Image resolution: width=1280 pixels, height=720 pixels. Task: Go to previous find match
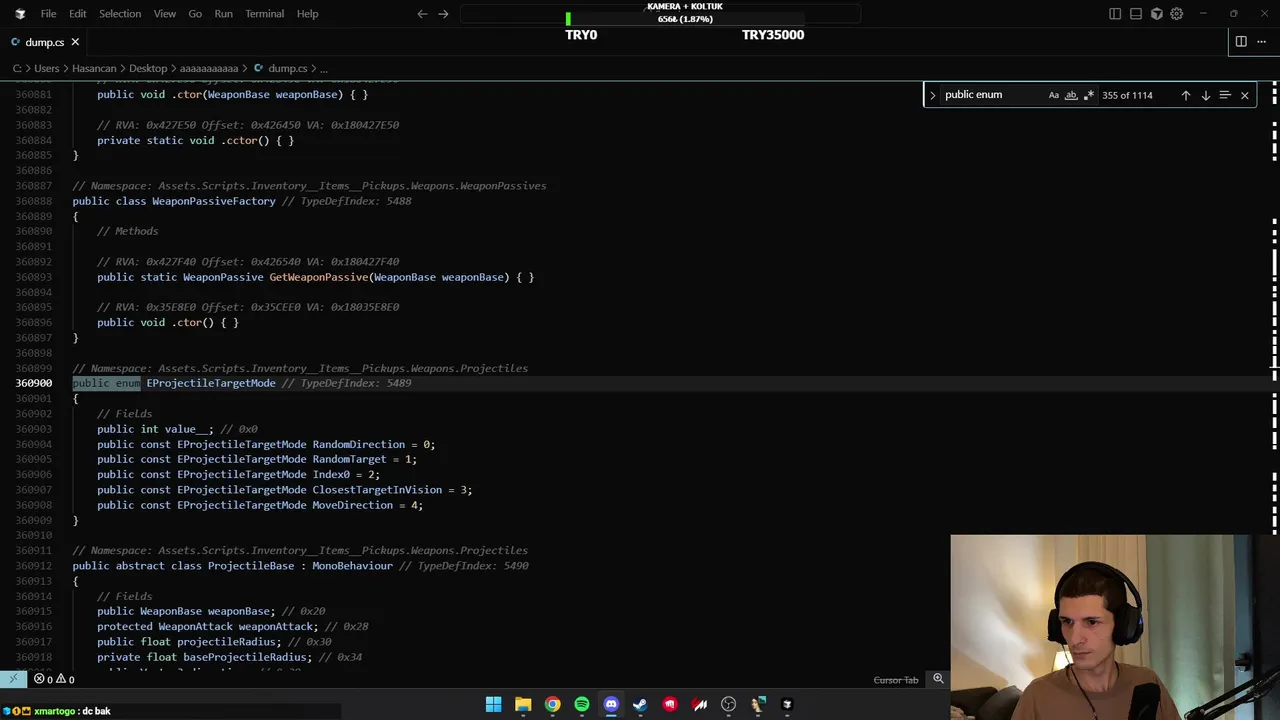pyautogui.click(x=1186, y=95)
